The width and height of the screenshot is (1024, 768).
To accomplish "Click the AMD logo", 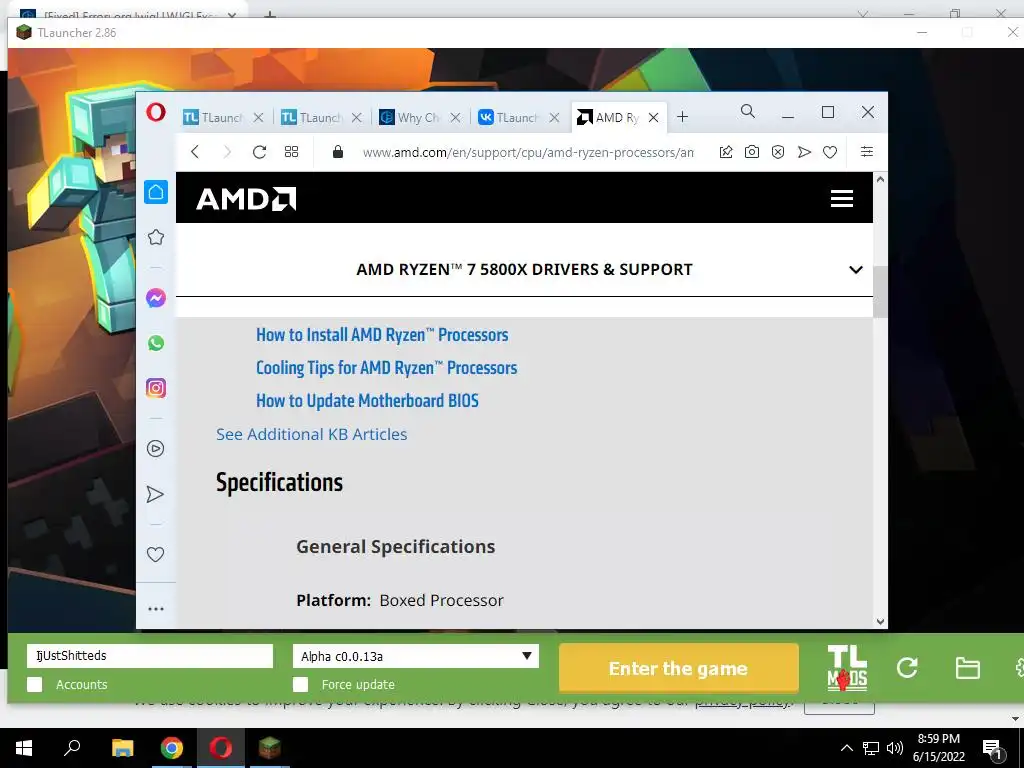I will (246, 199).
